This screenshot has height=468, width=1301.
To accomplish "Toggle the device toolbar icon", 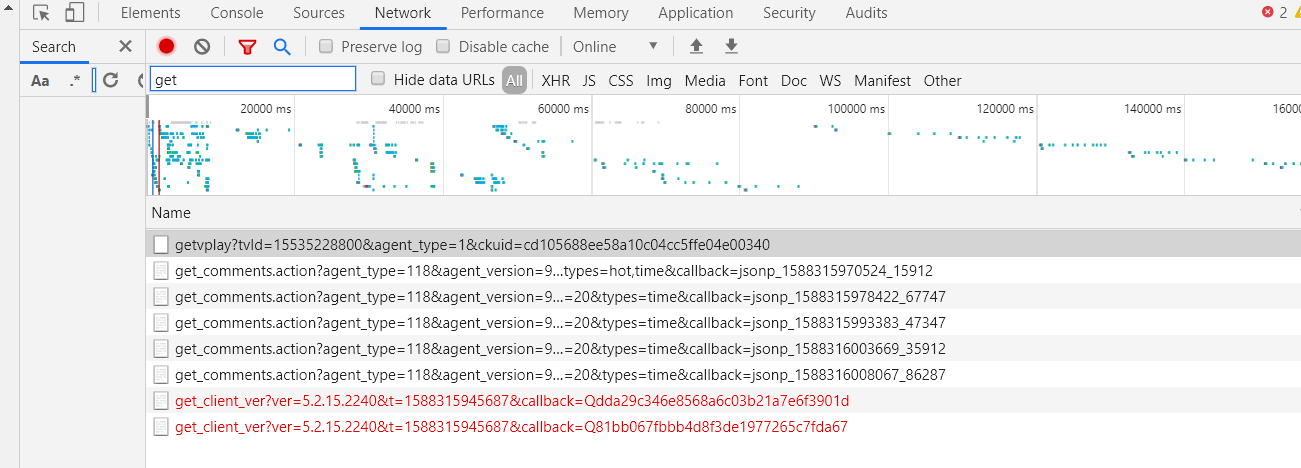I will click(74, 13).
